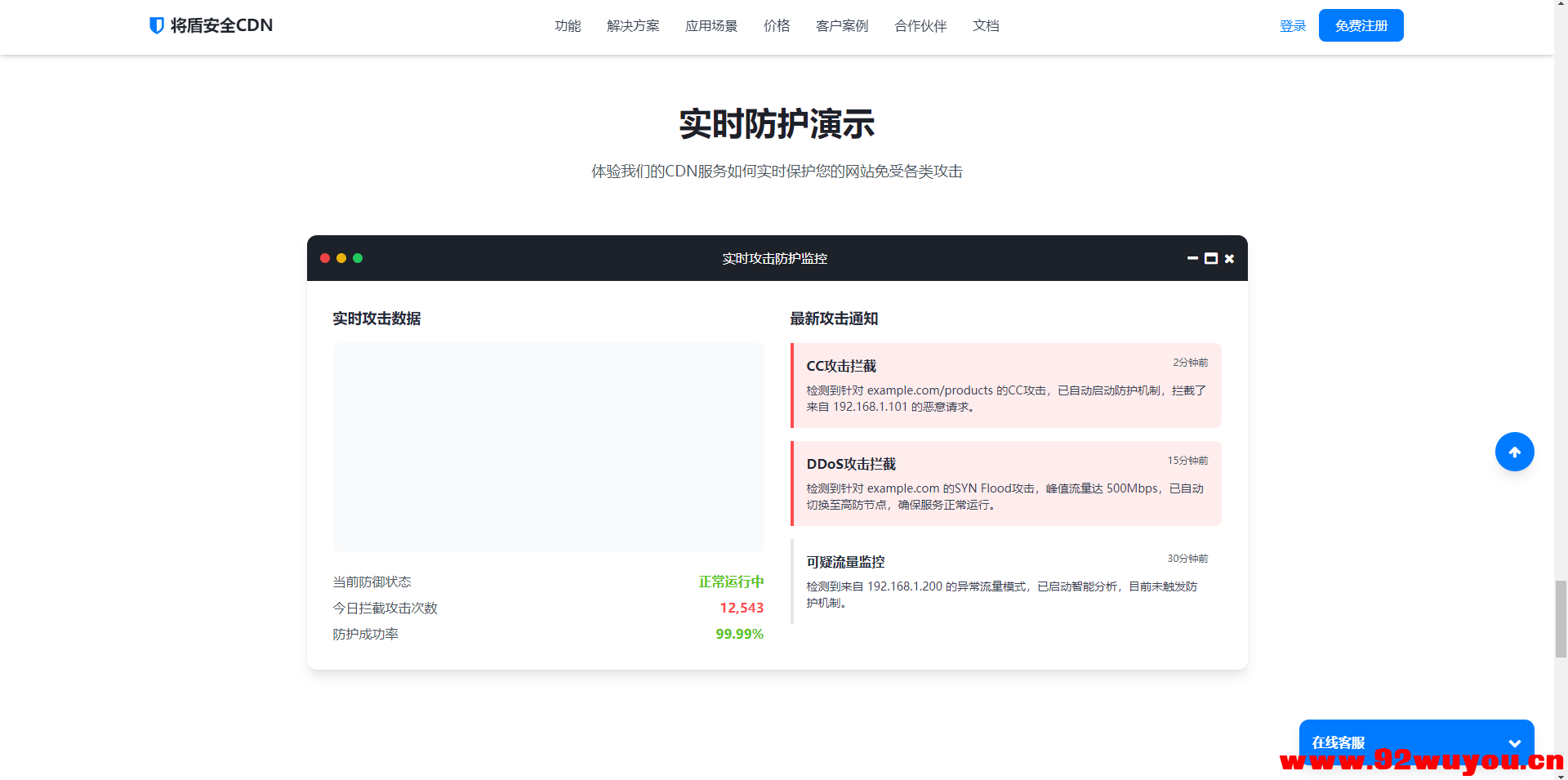Close the 实时攻击防护监控 demo window

1229,258
